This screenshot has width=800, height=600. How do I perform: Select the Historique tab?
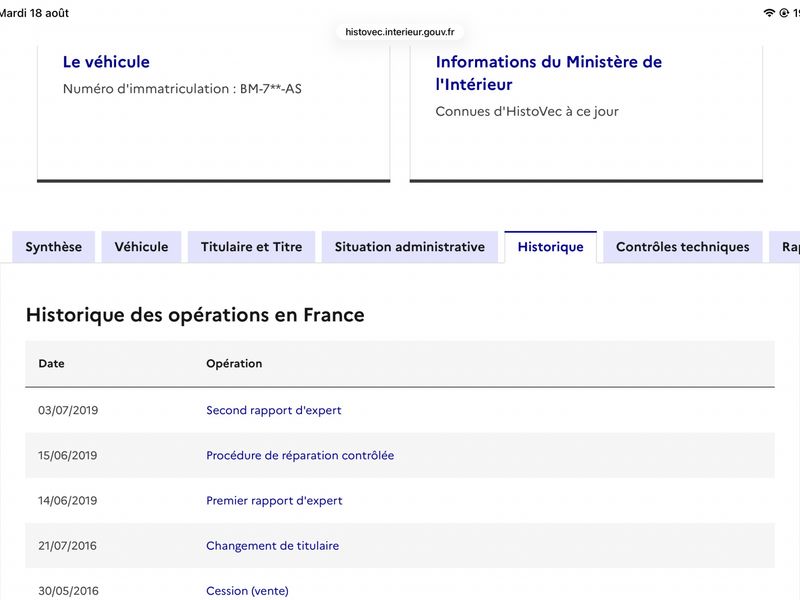(551, 247)
